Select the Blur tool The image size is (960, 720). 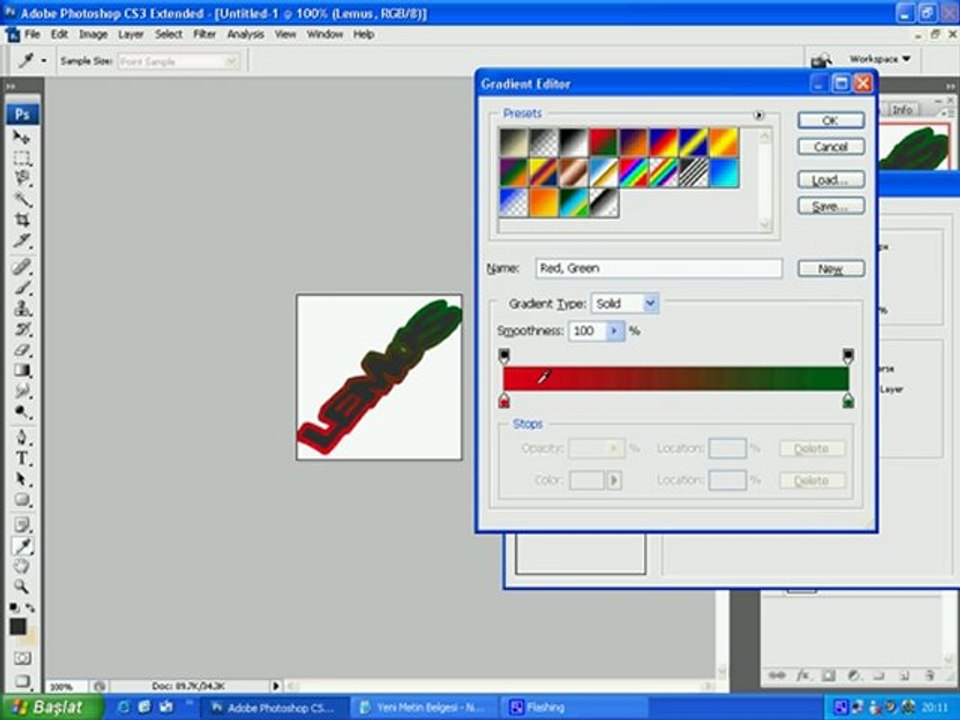[x=22, y=391]
